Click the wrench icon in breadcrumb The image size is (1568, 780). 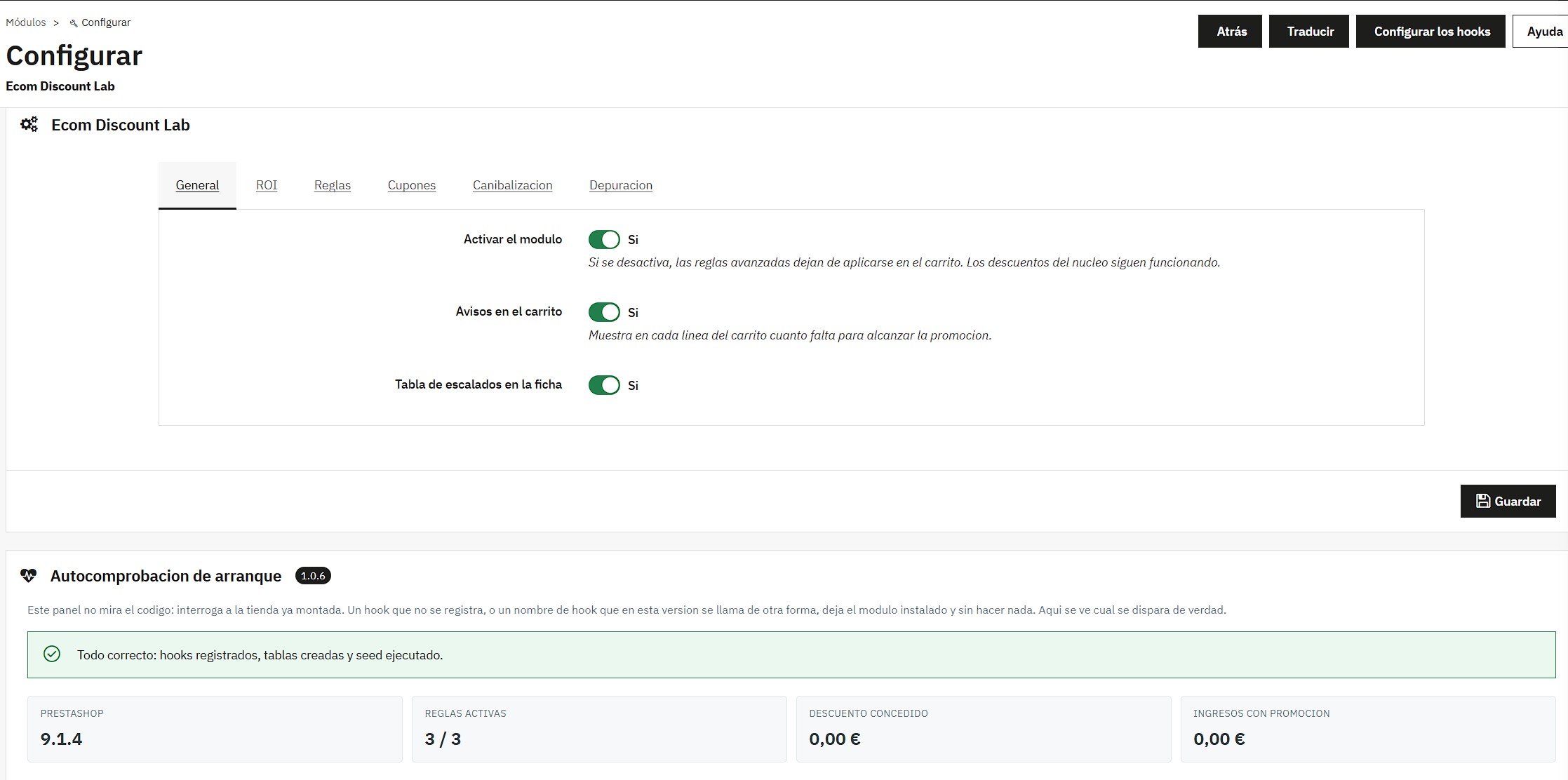73,23
